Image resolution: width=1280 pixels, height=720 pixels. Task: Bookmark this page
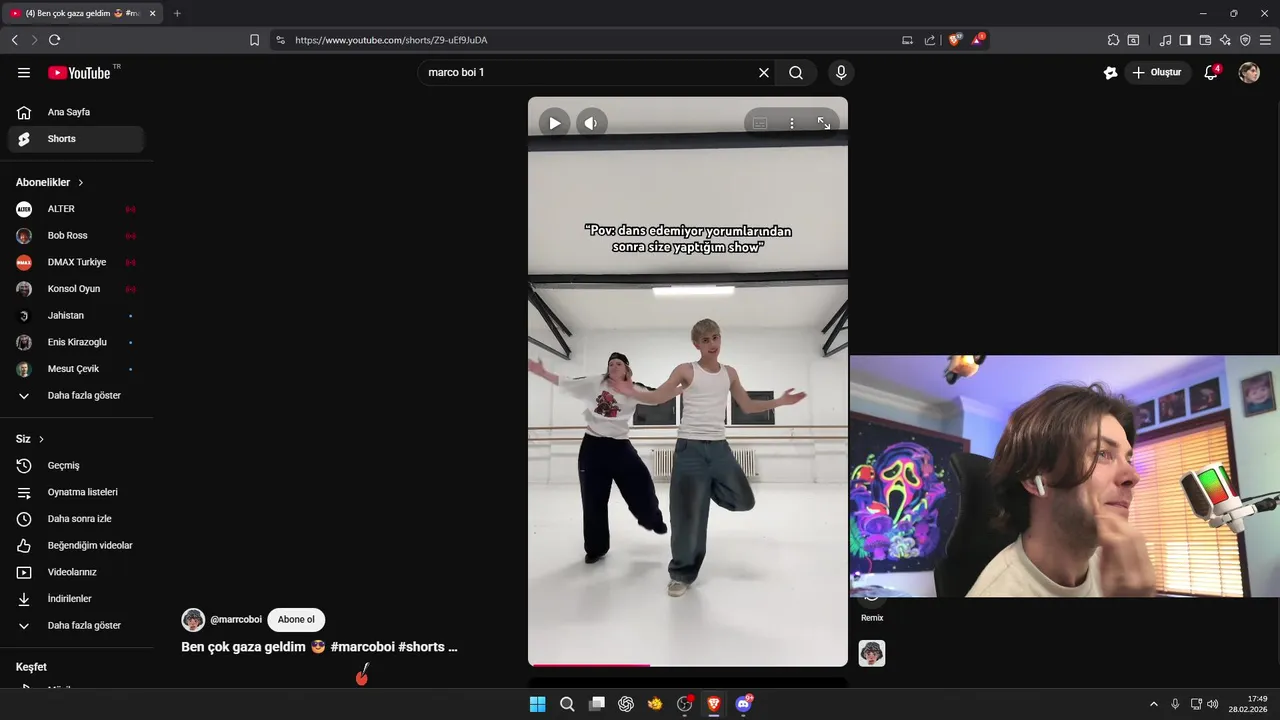(254, 40)
